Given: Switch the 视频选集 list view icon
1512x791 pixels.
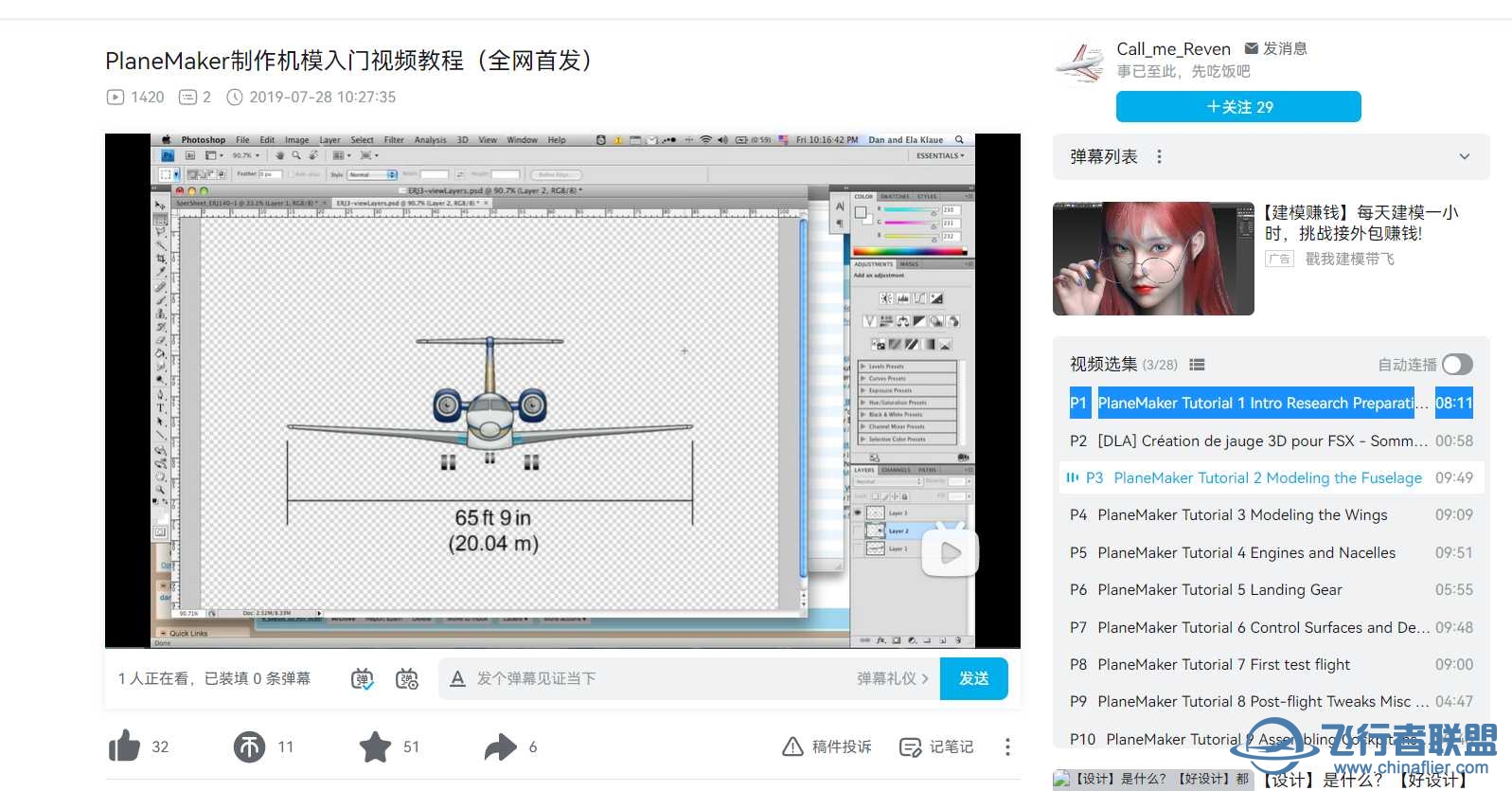Looking at the screenshot, I should (1197, 365).
